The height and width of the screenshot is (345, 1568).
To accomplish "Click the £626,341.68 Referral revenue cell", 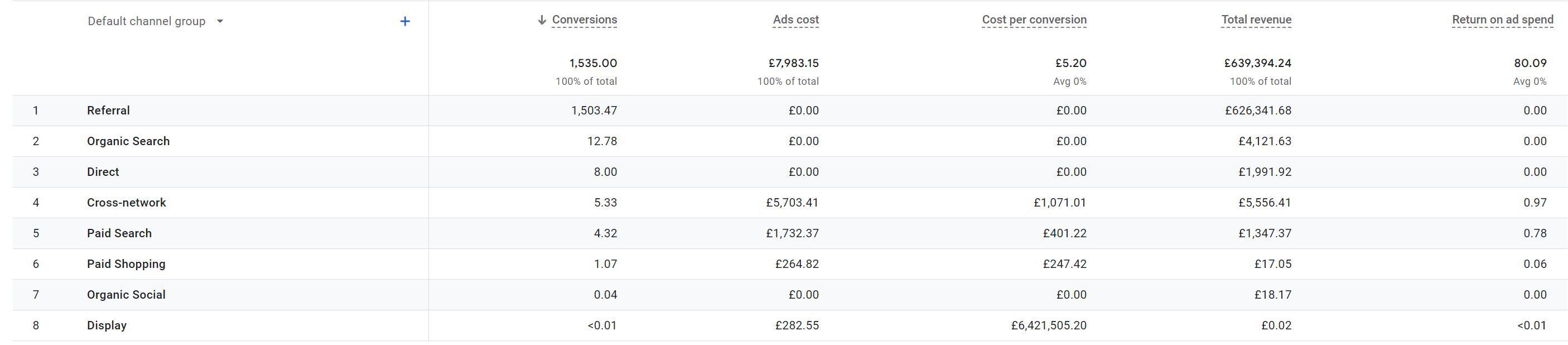I will [1258, 111].
